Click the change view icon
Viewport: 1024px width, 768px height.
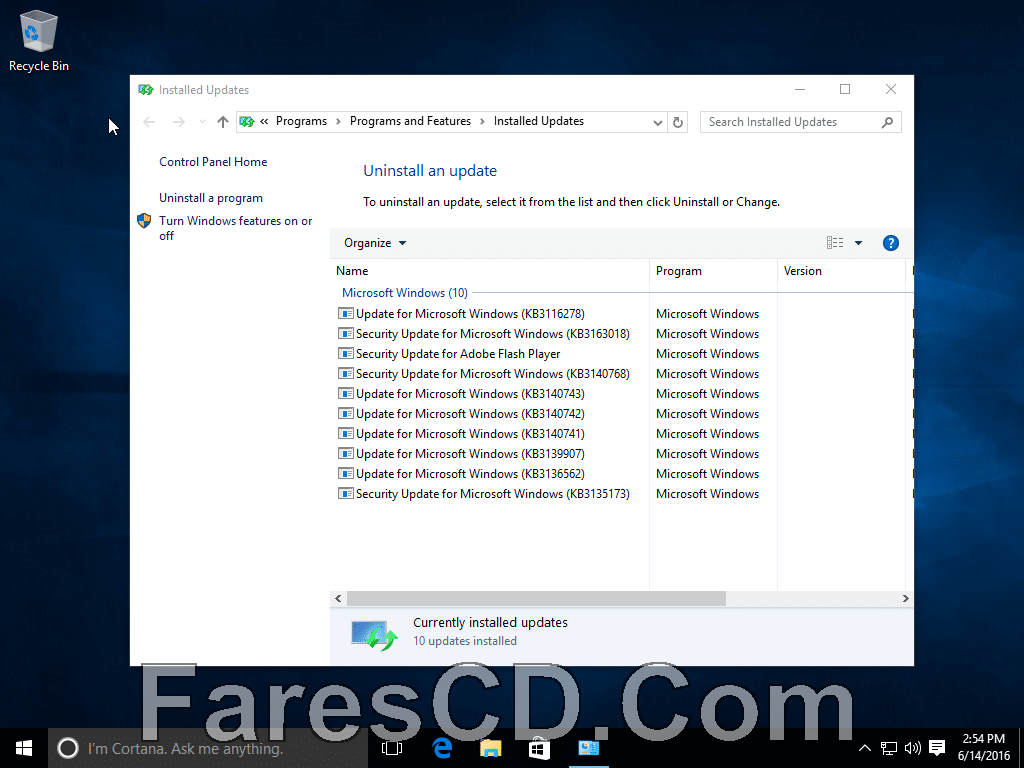coord(835,242)
